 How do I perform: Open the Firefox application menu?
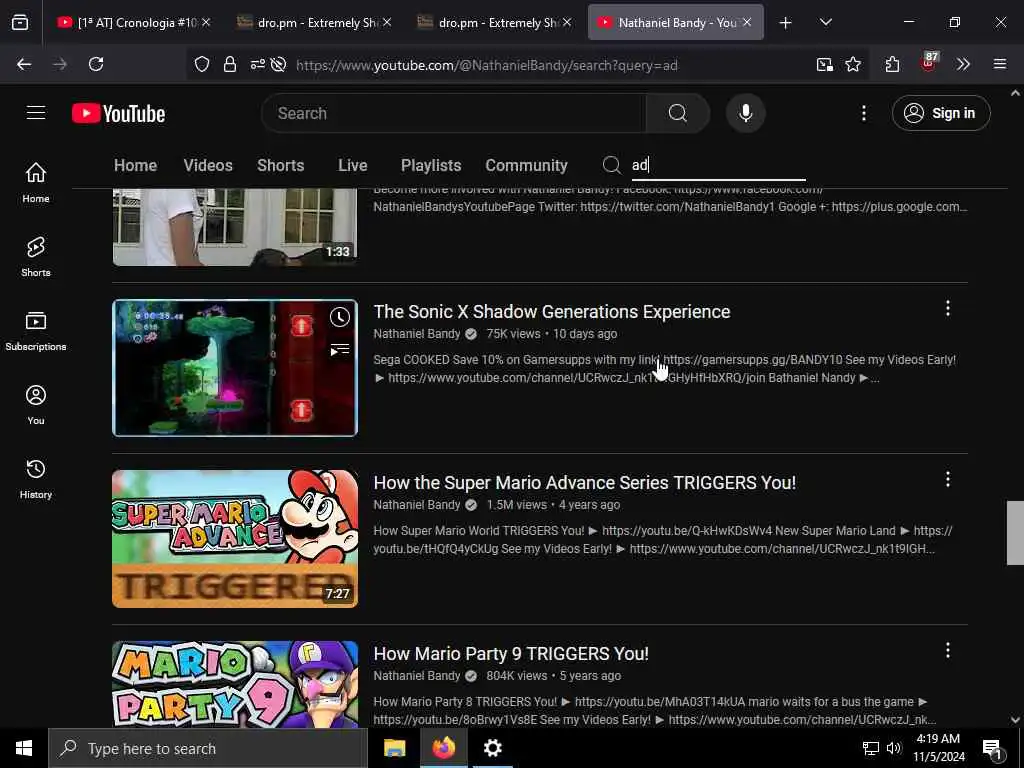click(x=1000, y=64)
